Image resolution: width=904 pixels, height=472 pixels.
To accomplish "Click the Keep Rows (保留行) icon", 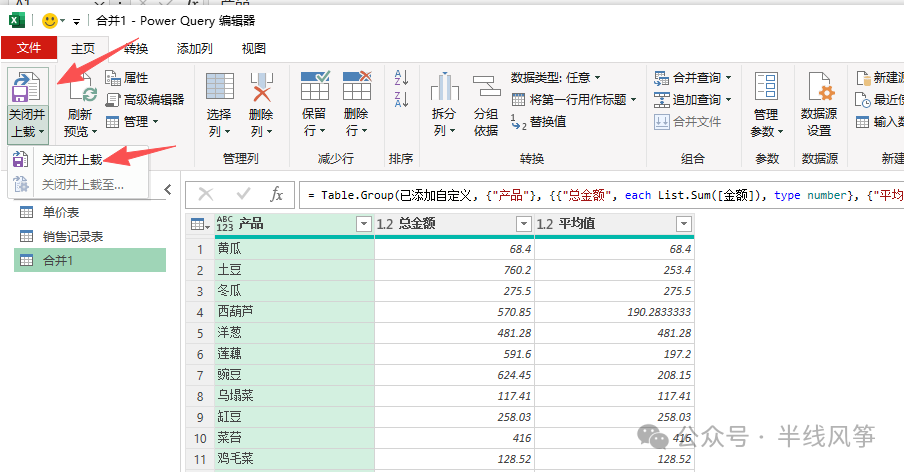I will click(x=315, y=86).
